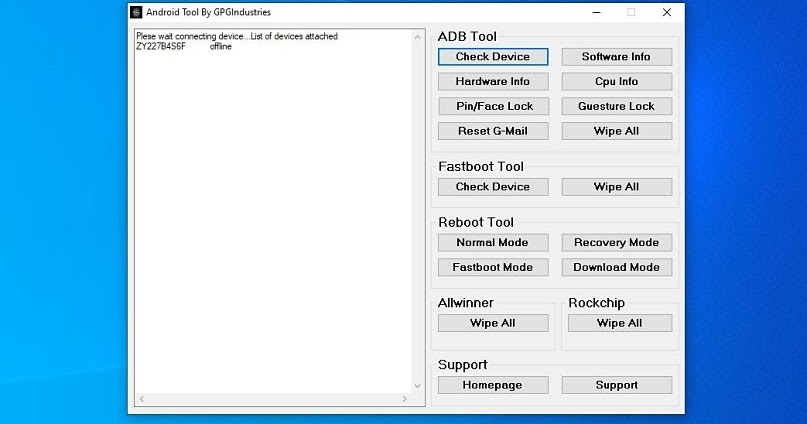
Task: Click Rockchip Wipe All button
Action: [620, 323]
